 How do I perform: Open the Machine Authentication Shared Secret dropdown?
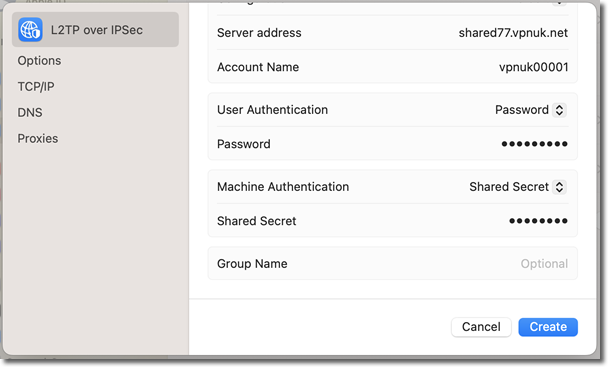click(518, 187)
